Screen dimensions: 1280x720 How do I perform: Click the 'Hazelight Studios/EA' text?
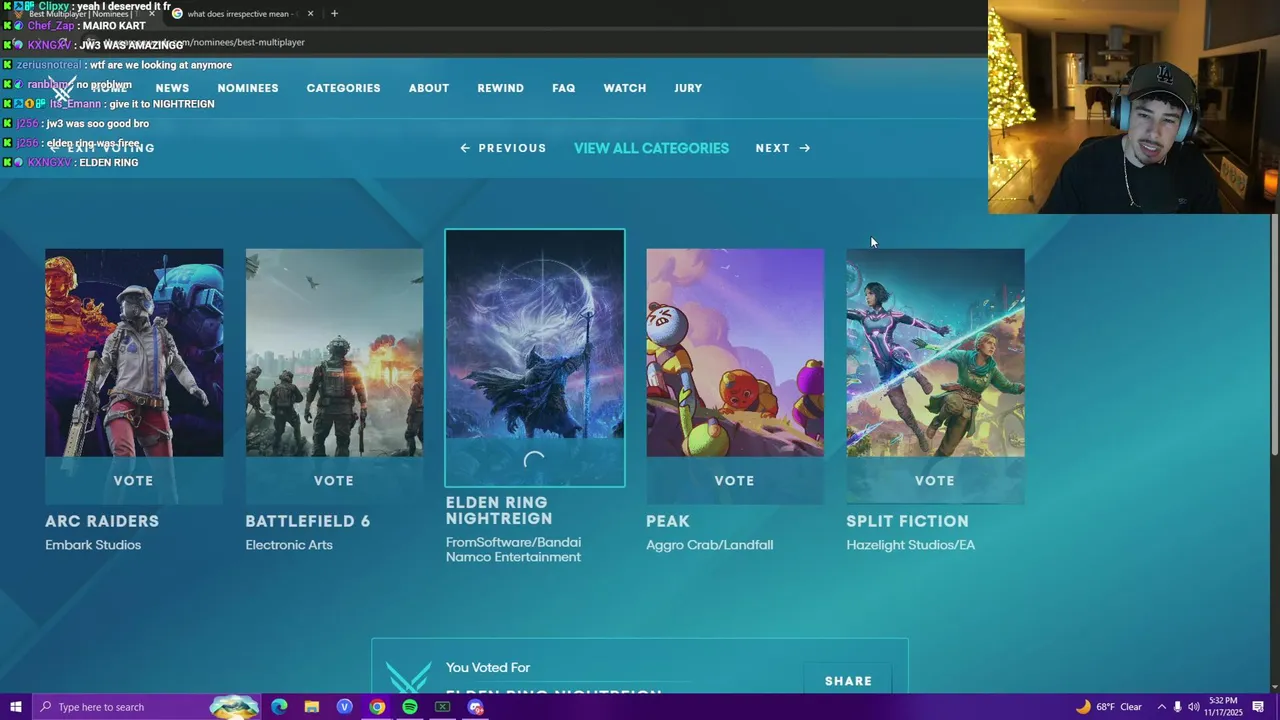tap(911, 545)
